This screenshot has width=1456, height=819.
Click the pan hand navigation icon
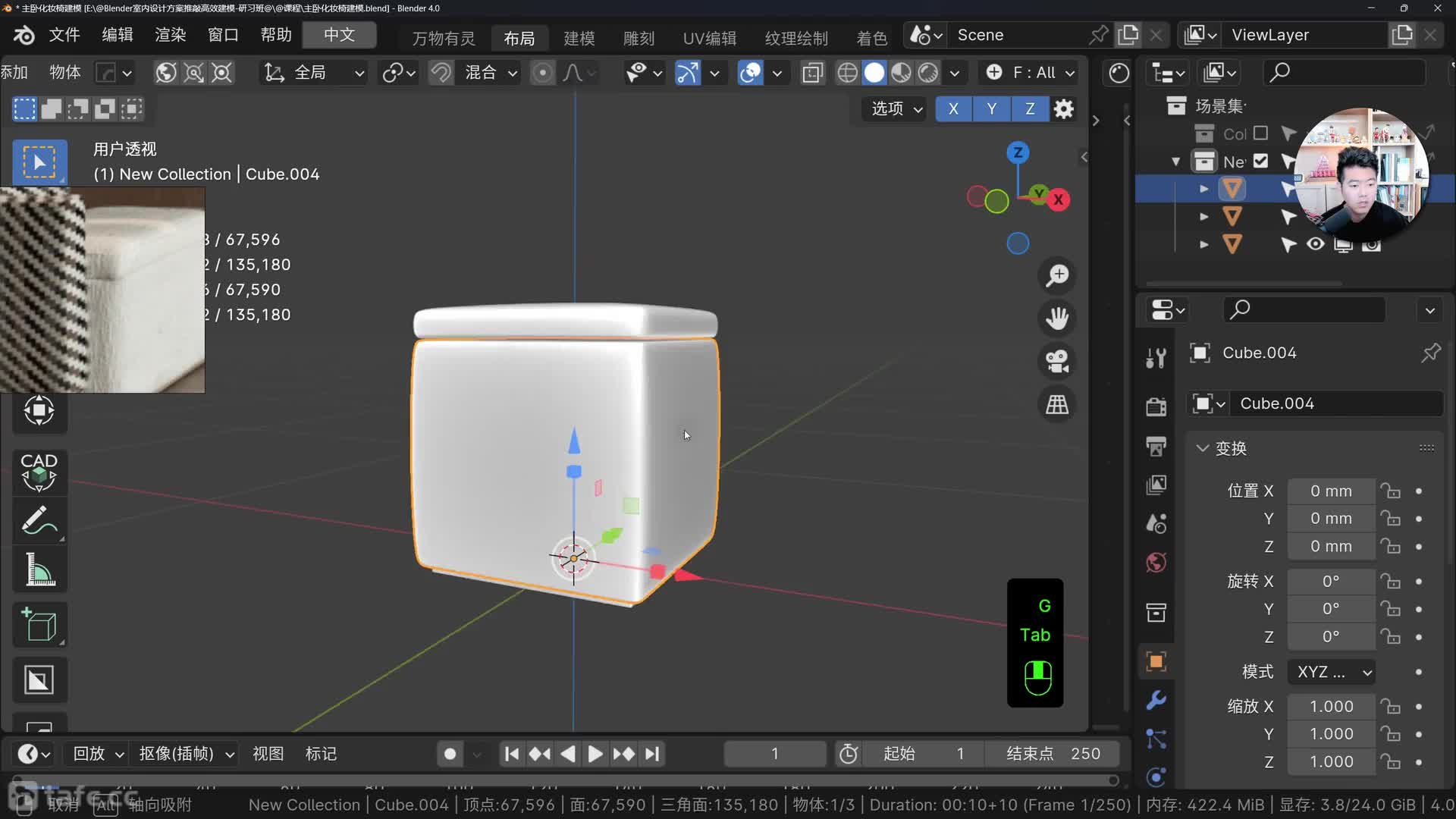(1057, 318)
